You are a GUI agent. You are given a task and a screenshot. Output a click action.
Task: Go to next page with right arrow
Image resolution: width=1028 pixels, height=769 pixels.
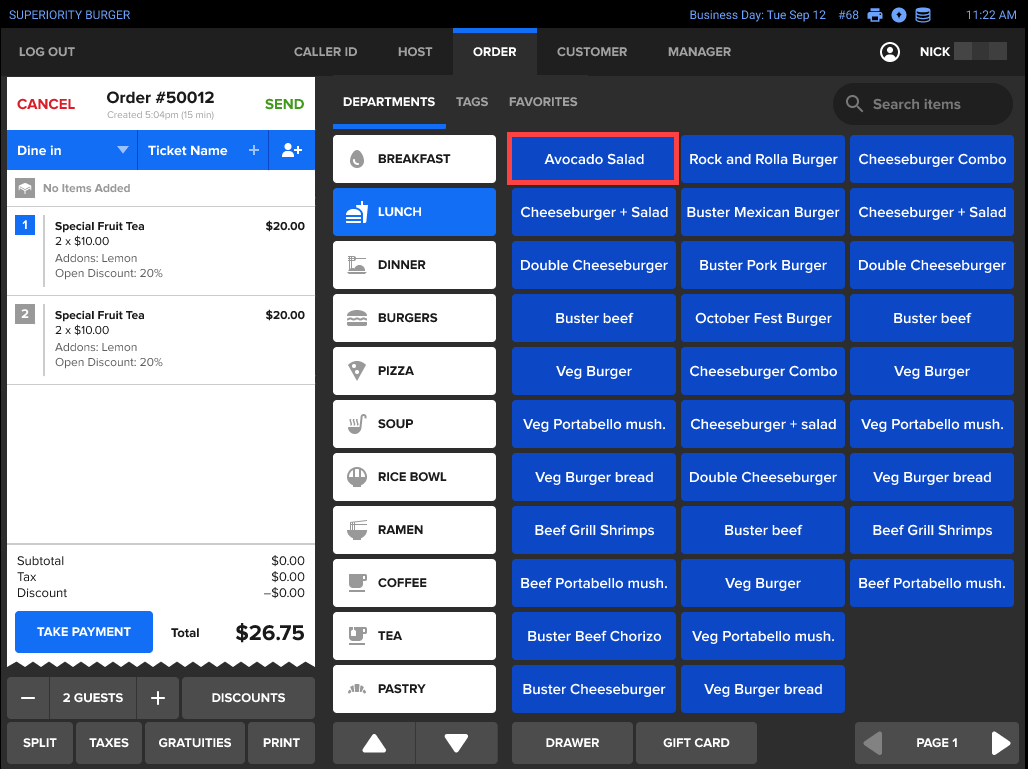[1000, 743]
